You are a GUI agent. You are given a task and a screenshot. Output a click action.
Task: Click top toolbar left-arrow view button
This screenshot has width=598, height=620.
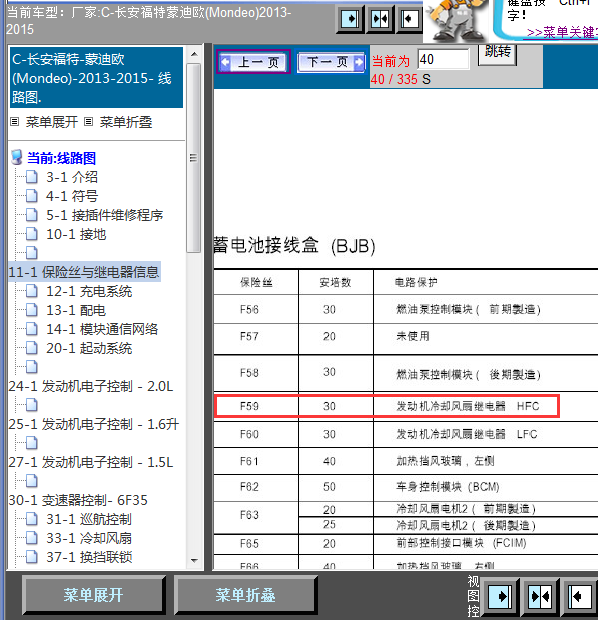point(409,19)
